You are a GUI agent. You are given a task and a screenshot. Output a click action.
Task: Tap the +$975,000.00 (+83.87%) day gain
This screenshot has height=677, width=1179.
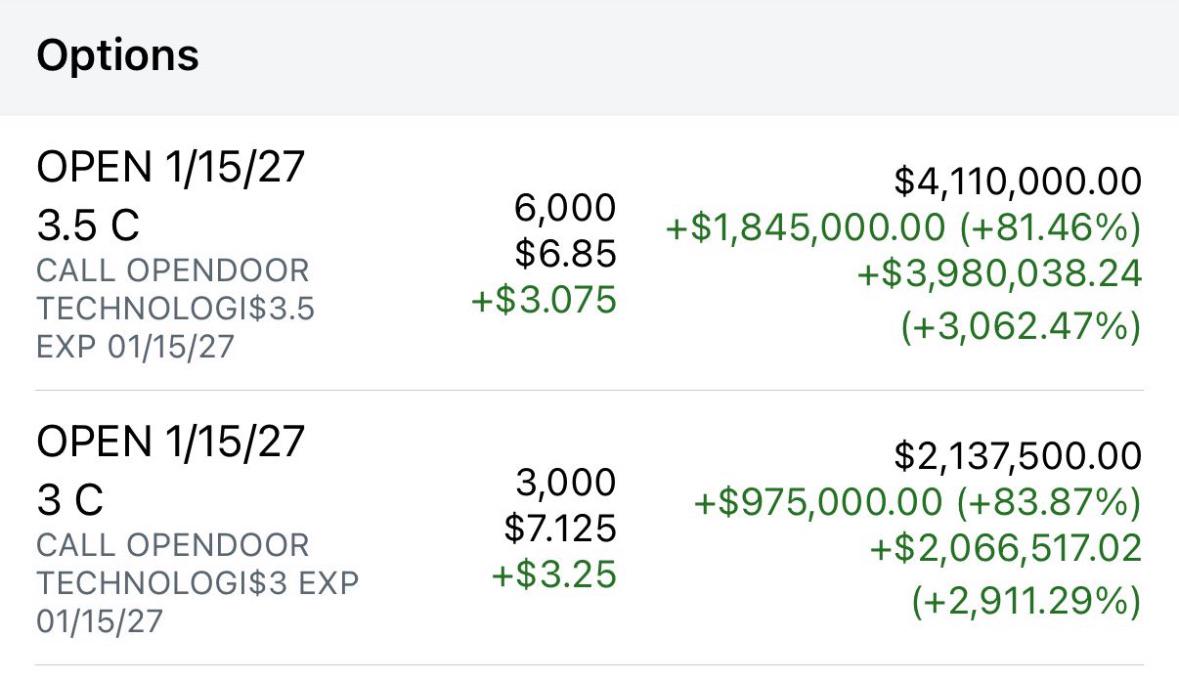click(918, 503)
